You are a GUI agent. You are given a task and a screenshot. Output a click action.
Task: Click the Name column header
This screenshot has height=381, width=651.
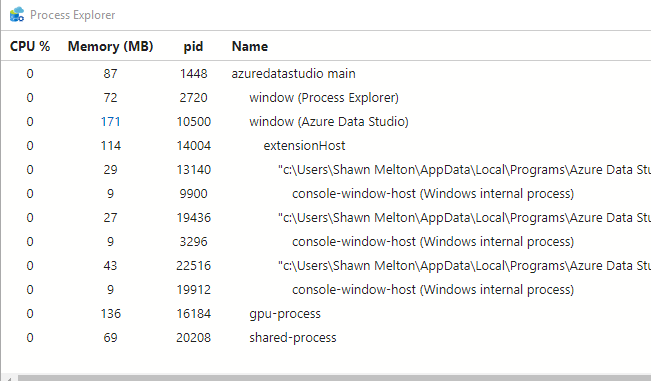(x=250, y=46)
